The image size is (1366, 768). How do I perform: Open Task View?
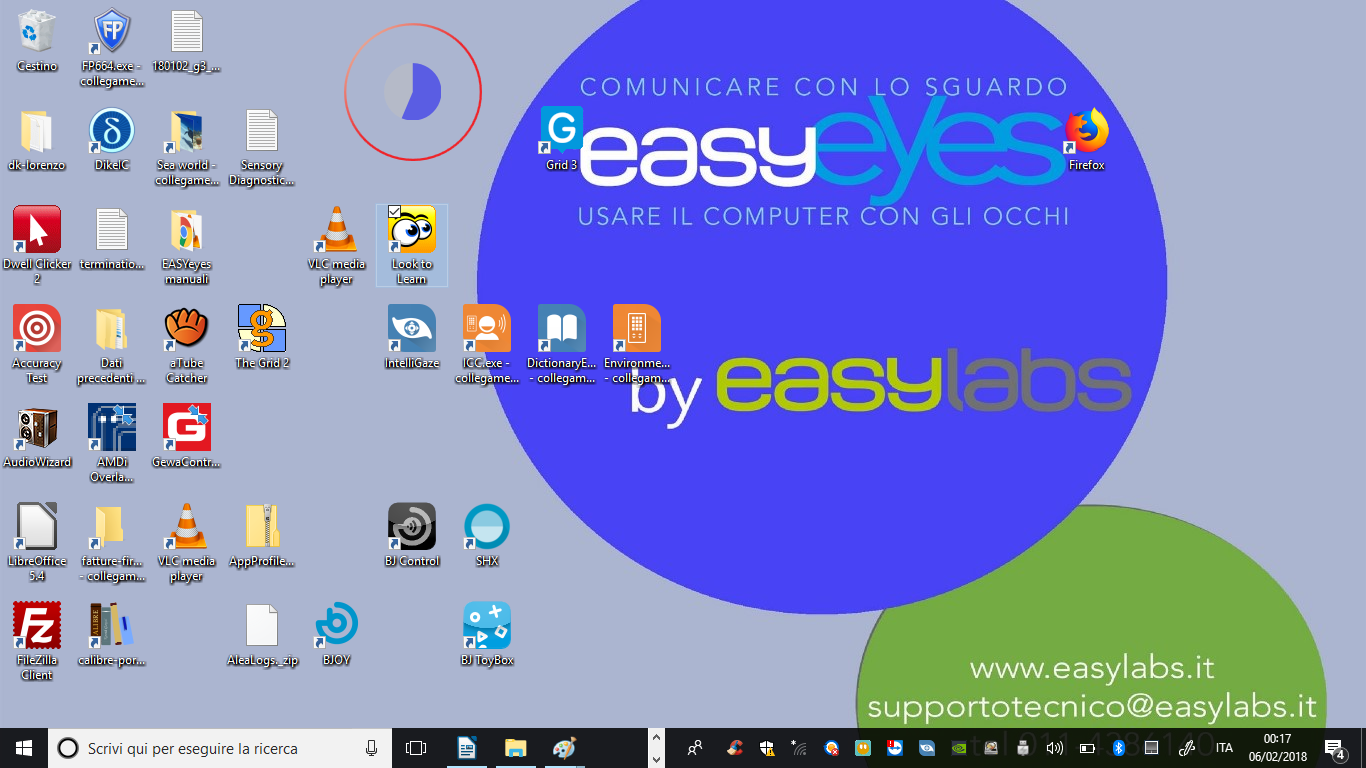416,748
